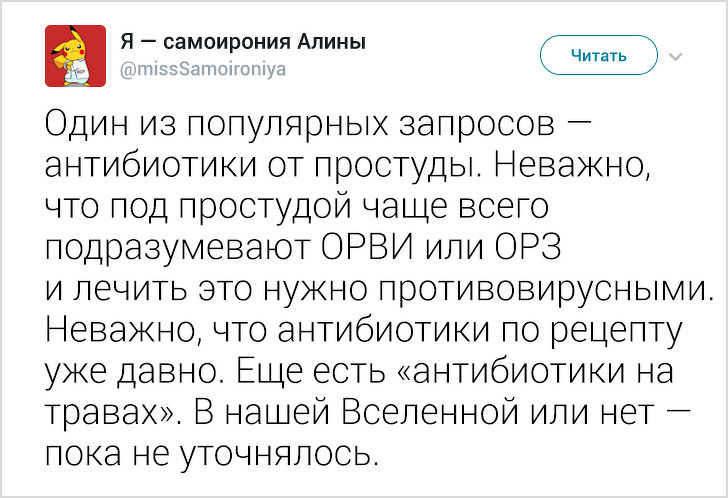Click the word "травах" in the tweet
This screenshot has width=728, height=498.
(x=108, y=413)
